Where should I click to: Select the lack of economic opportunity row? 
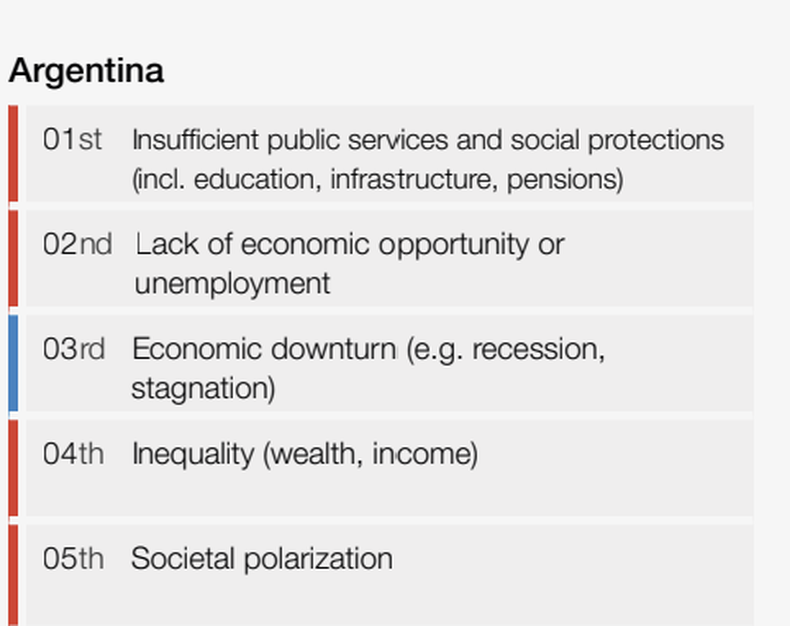[389, 258]
